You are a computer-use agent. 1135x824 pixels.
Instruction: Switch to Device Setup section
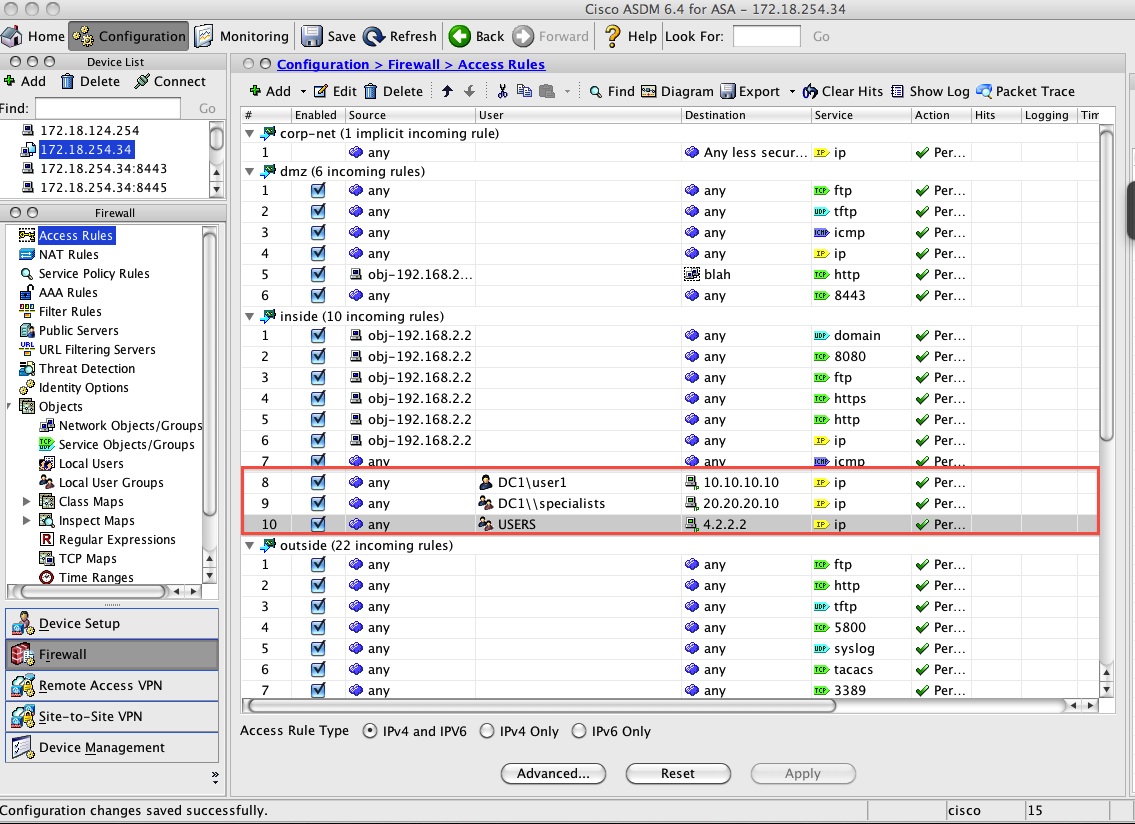point(112,623)
